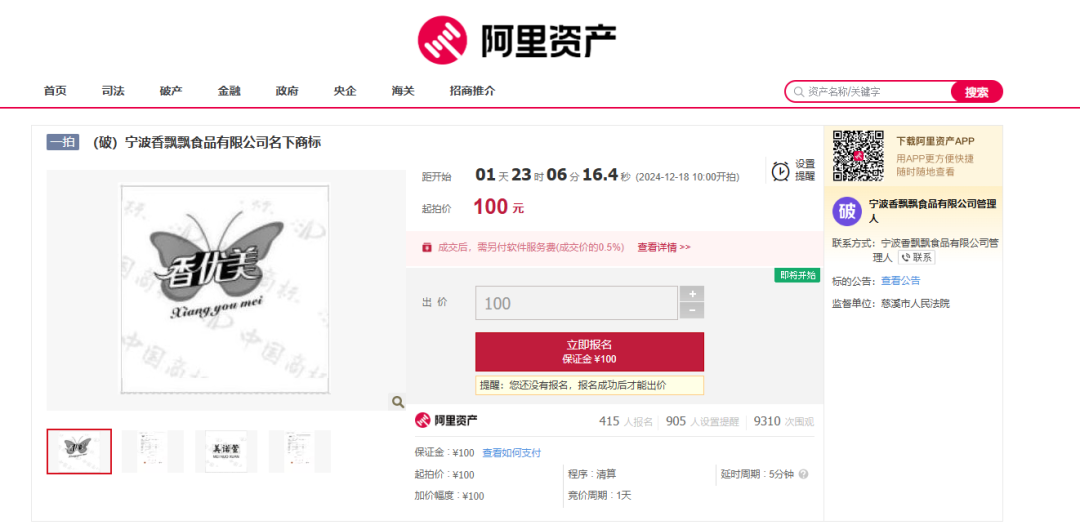
Task: Select the second document thumbnail
Action: coord(153,451)
